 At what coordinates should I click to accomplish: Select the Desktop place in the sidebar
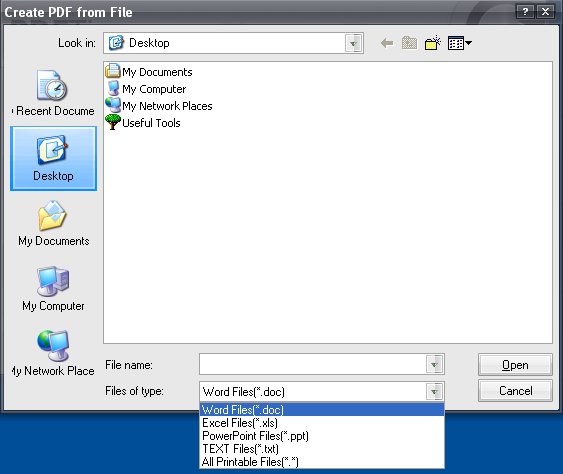coord(53,158)
